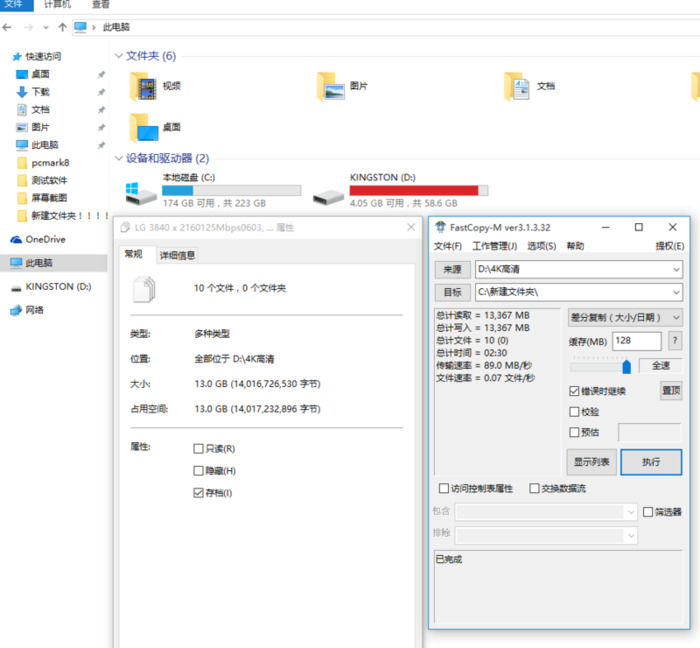Collapse the 文件夹 (6) section
700x648 pixels.
pyautogui.click(x=120, y=56)
